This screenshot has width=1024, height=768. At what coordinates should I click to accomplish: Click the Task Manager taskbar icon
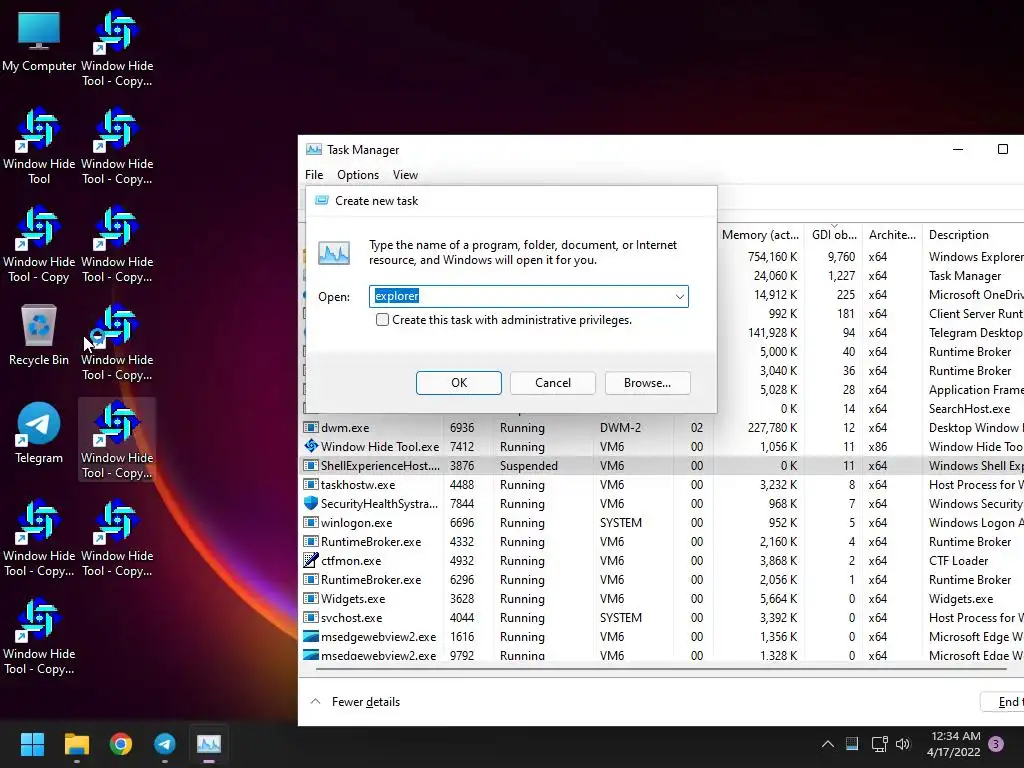(x=209, y=744)
